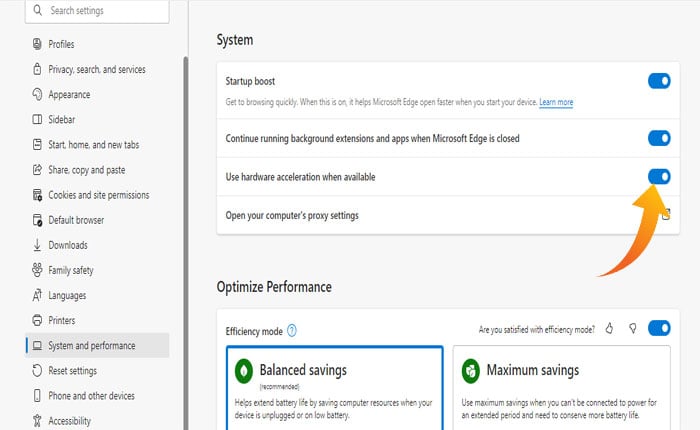Open the Learn more link
Image resolution: width=700 pixels, height=430 pixels.
click(556, 103)
